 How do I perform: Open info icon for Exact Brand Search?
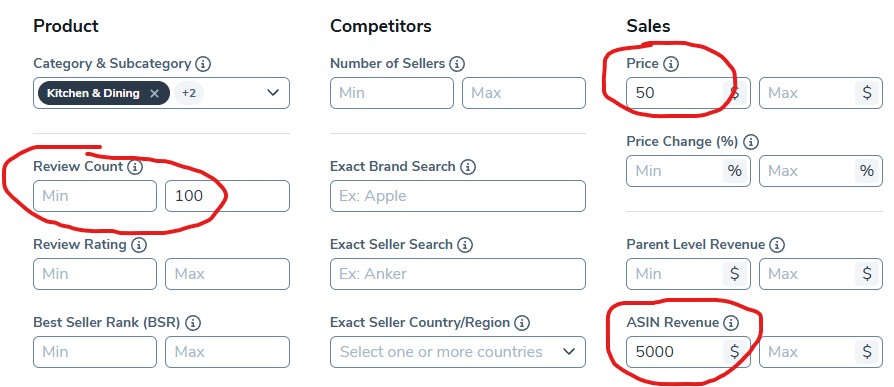pyautogui.click(x=468, y=167)
